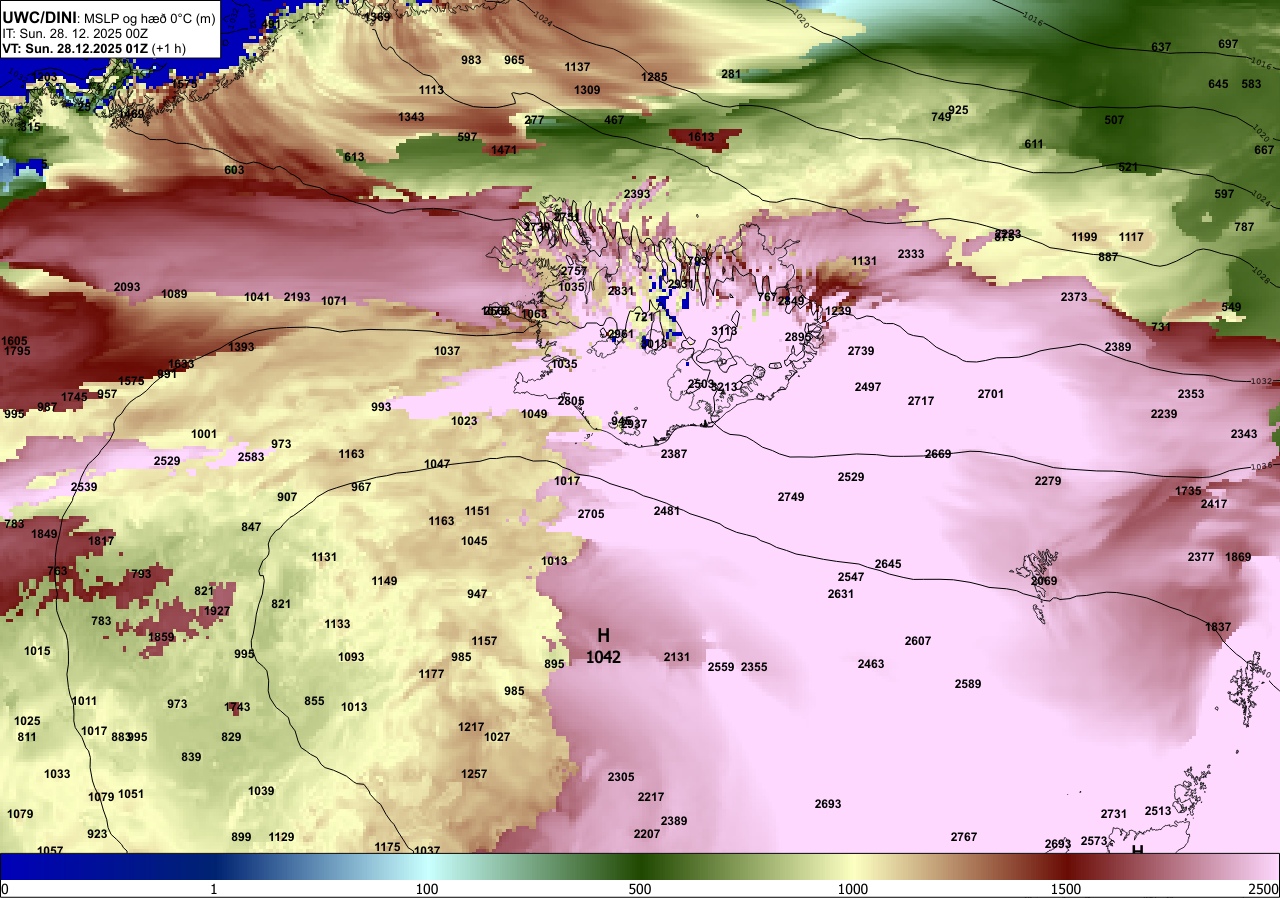Click the color bar label "2500"
Viewport: 1280px width, 898px height.
point(1264,889)
